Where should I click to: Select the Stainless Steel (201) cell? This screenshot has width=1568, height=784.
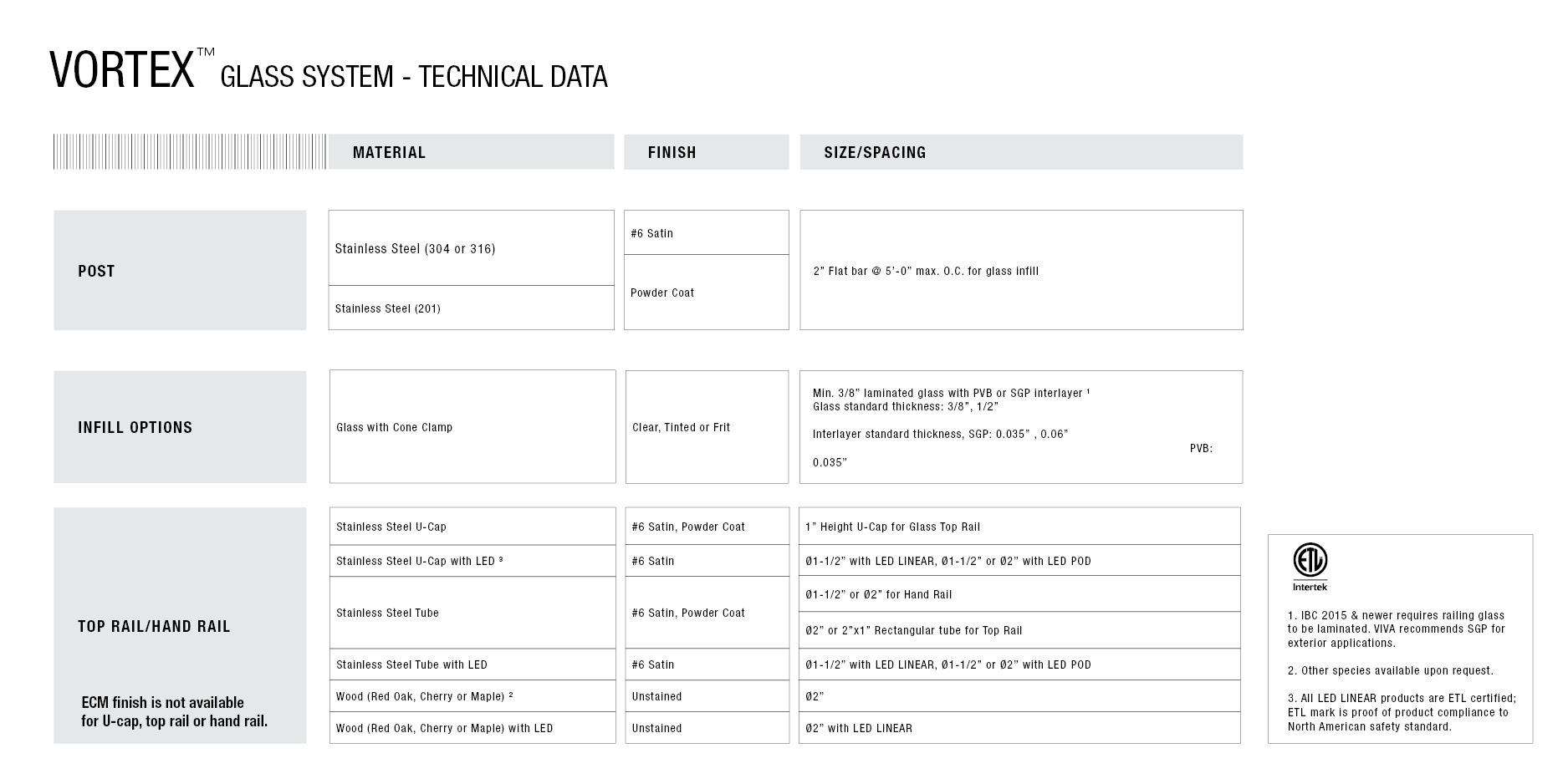(472, 308)
